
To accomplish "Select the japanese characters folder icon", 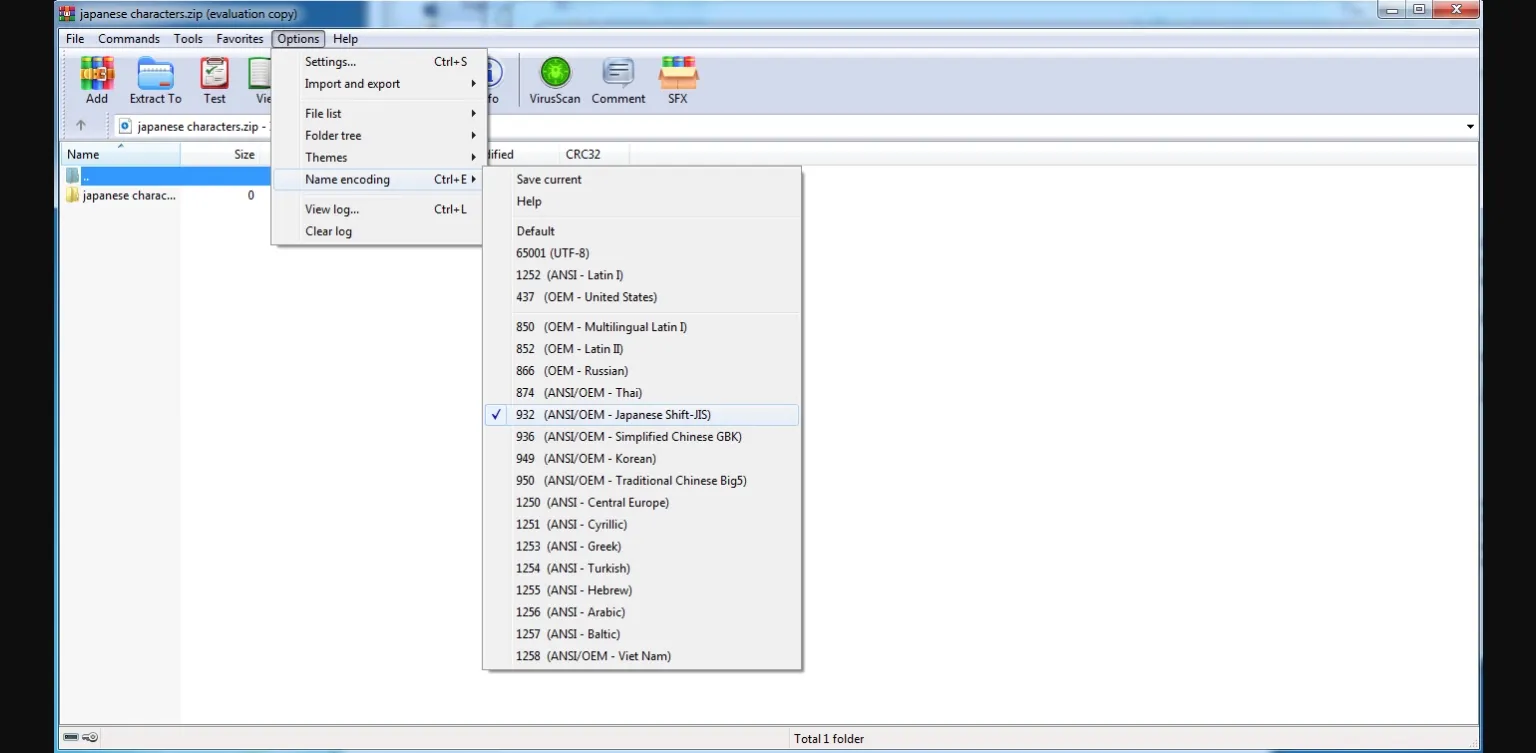I will coord(72,196).
